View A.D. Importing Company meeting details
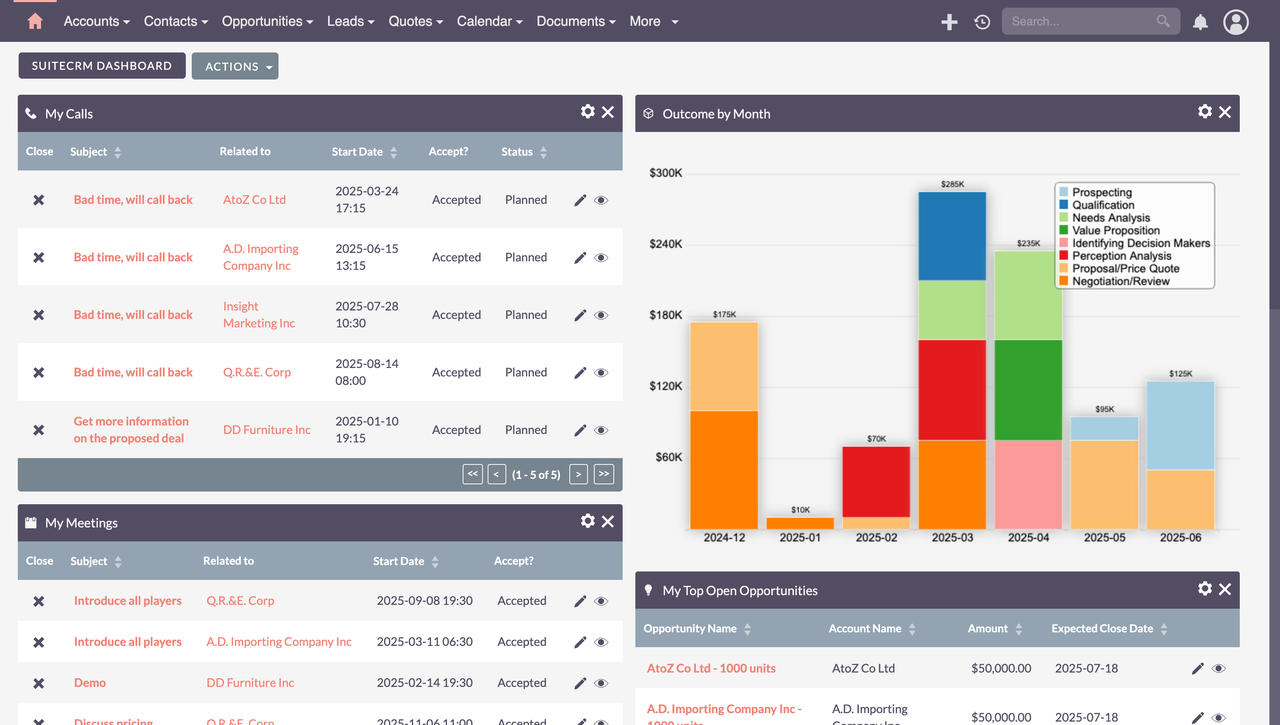 point(601,642)
